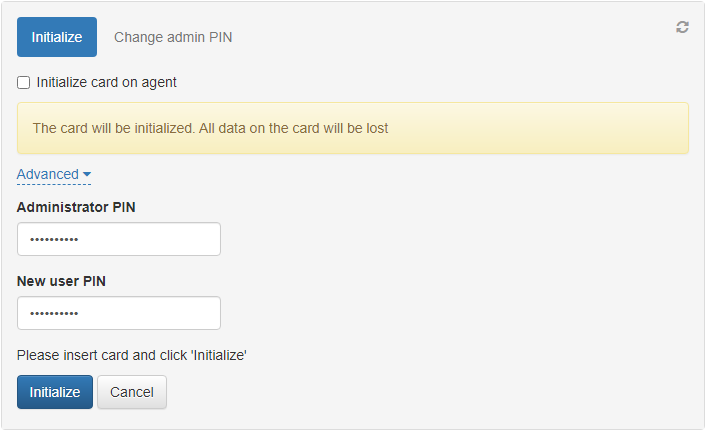Image resolution: width=706 pixels, height=431 pixels.
Task: Focus the Administrator PIN input field
Action: pyautogui.click(x=119, y=239)
